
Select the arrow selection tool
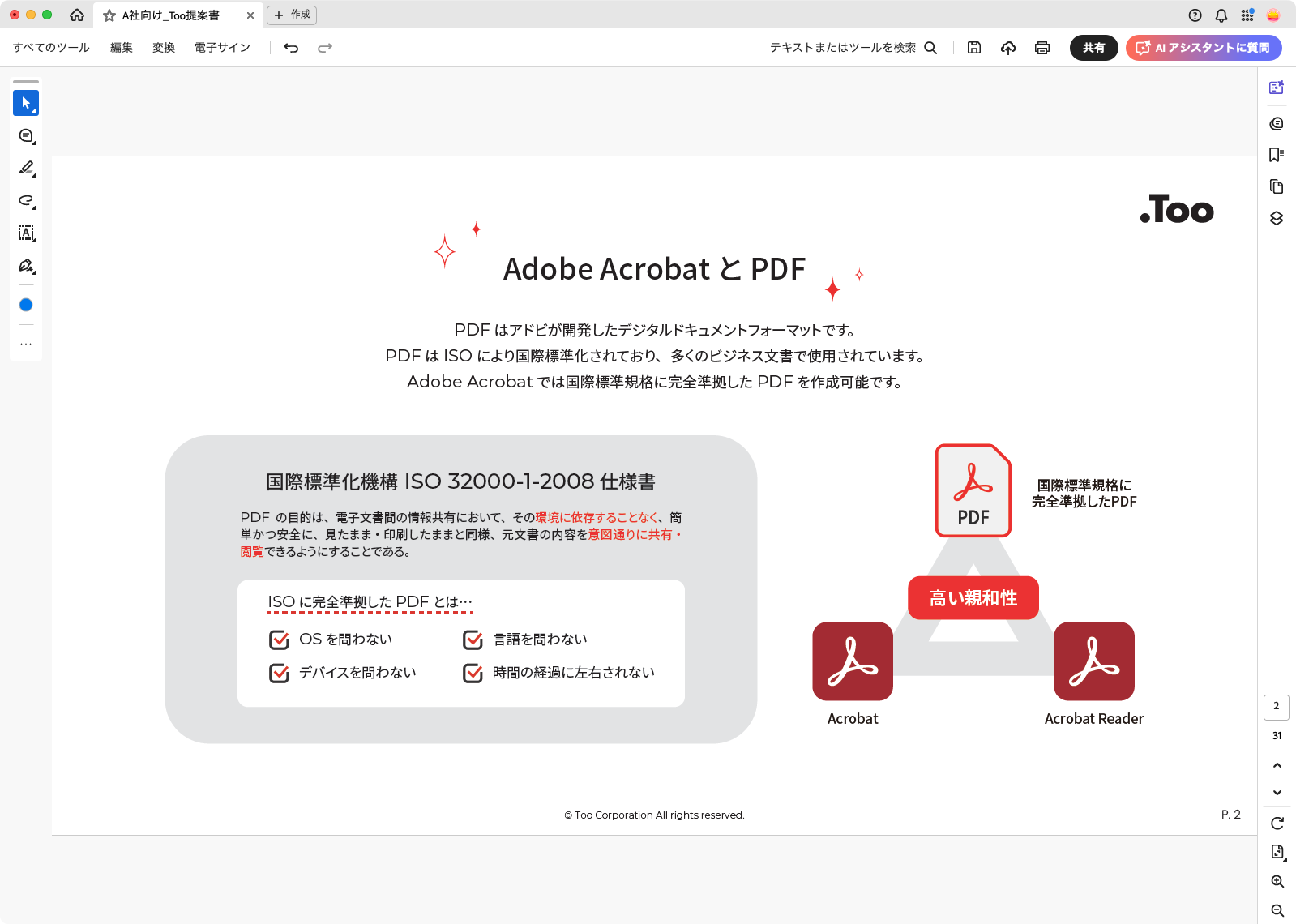point(26,103)
